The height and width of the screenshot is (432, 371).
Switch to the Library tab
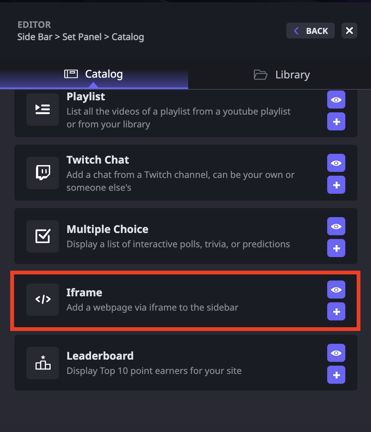281,75
